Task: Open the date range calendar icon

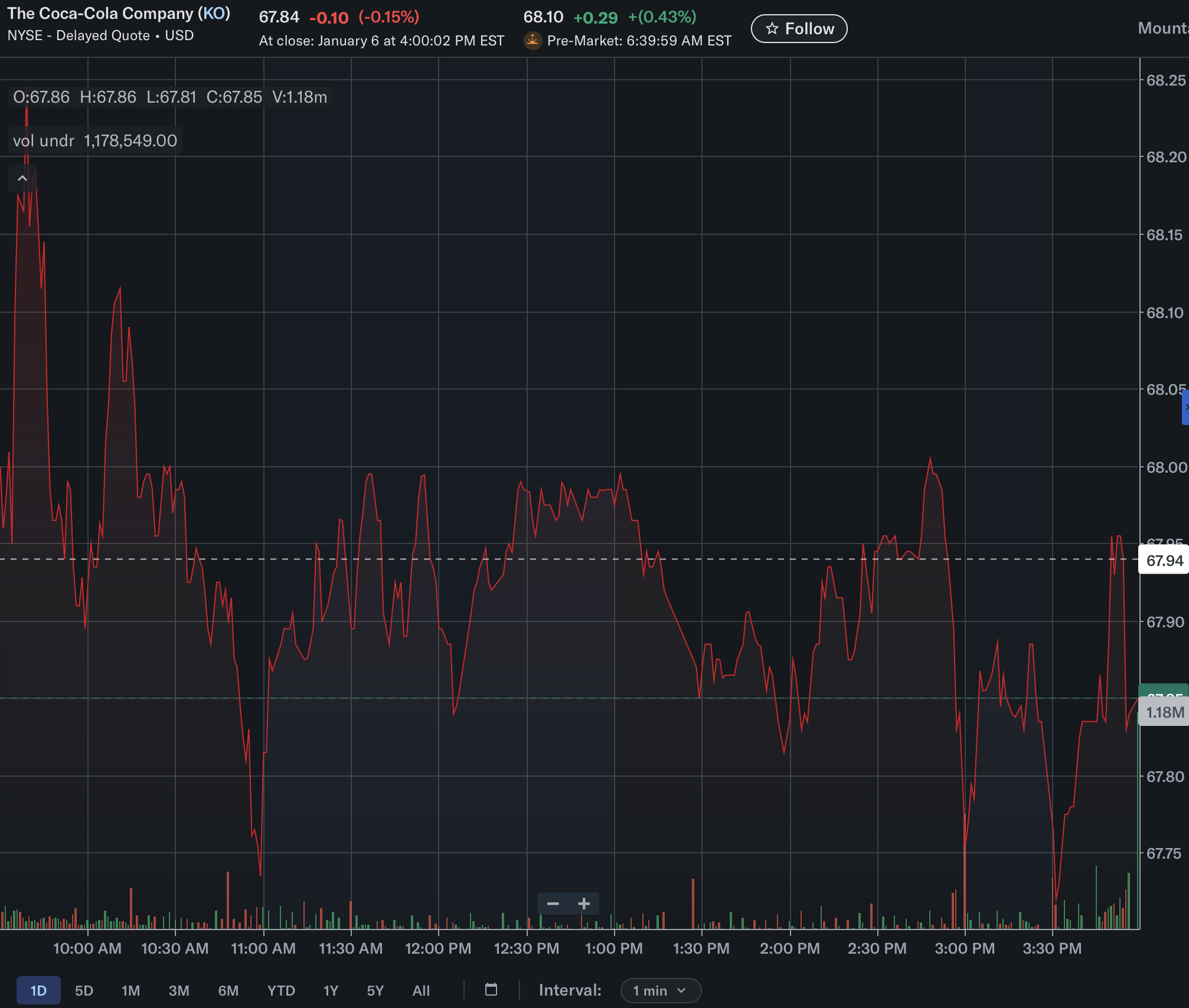Action: click(491, 990)
